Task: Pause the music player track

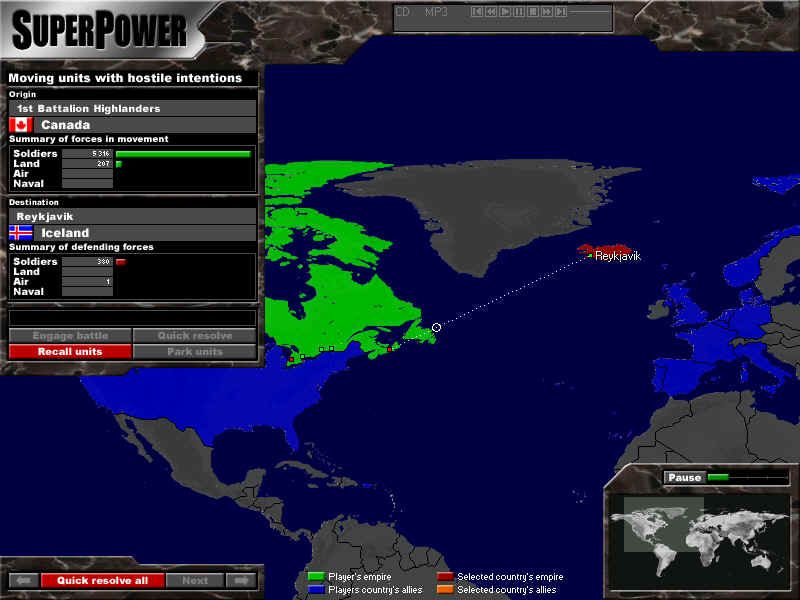Action: (519, 12)
